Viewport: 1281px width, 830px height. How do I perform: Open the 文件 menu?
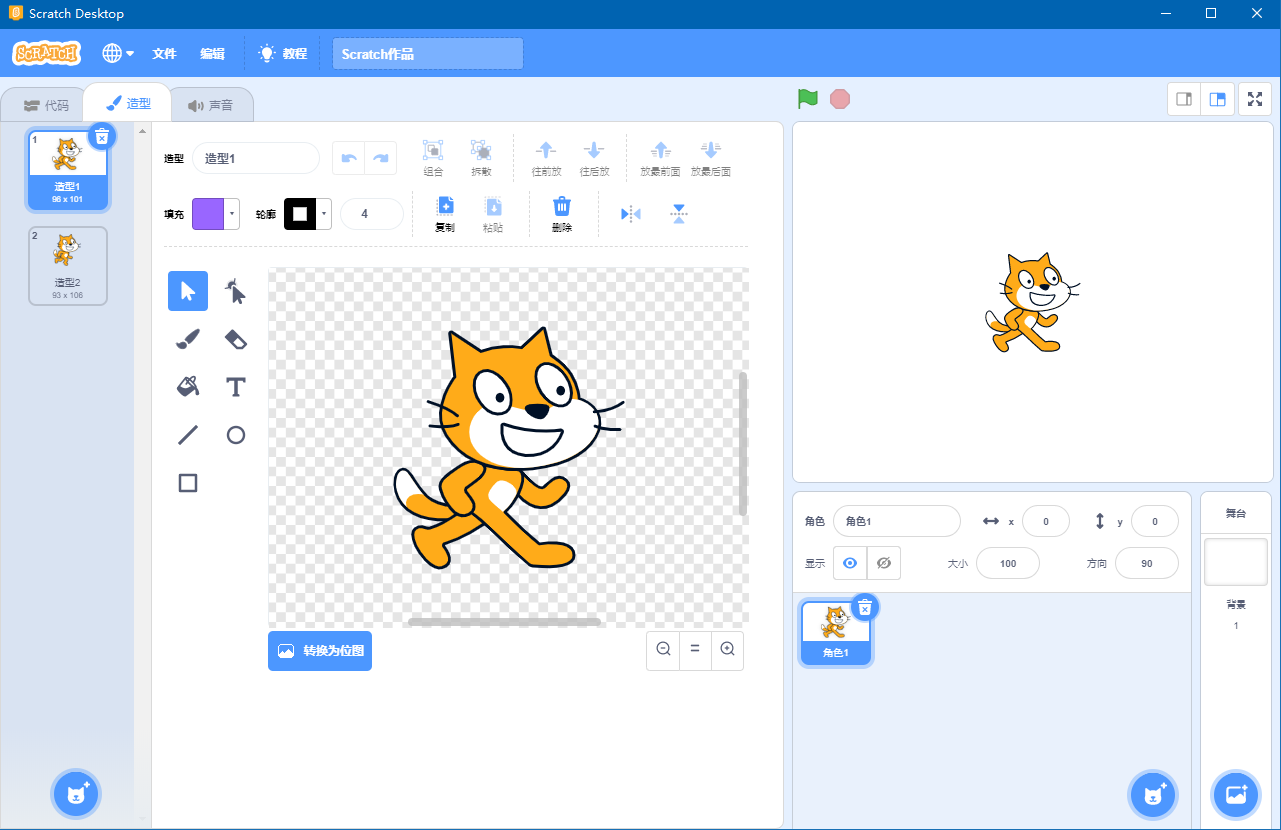pos(163,53)
